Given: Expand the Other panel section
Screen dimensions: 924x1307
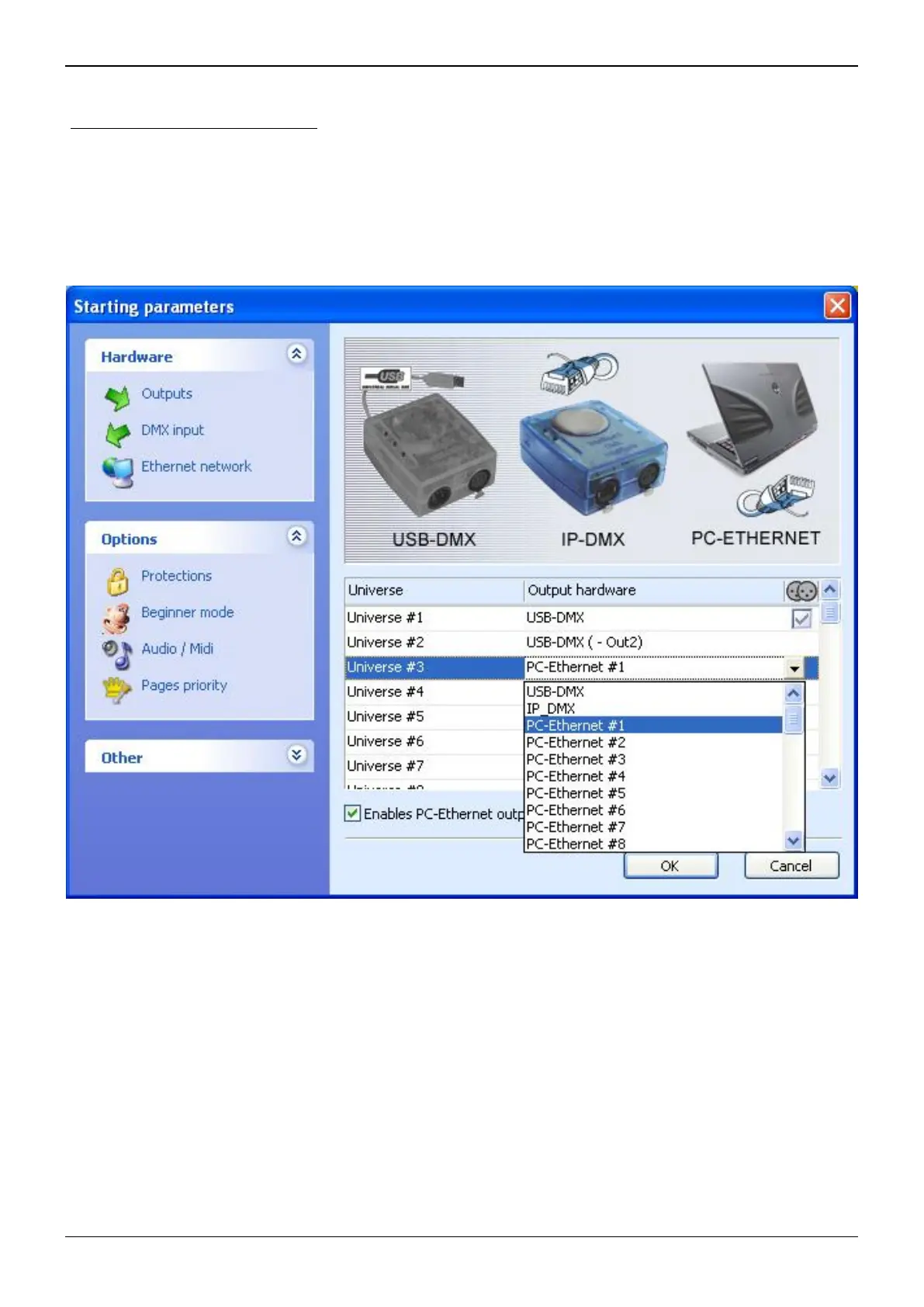Looking at the screenshot, I should (296, 755).
